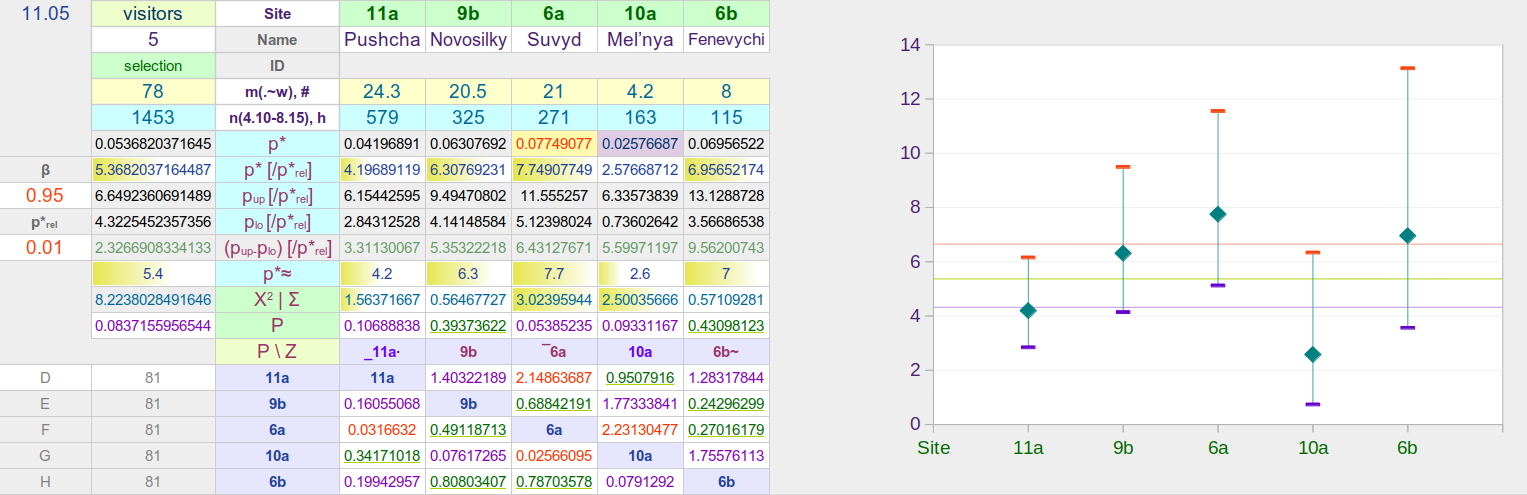Image resolution: width=1527 pixels, height=495 pixels.
Task: Select the cell containing 1453
Action: tap(153, 118)
